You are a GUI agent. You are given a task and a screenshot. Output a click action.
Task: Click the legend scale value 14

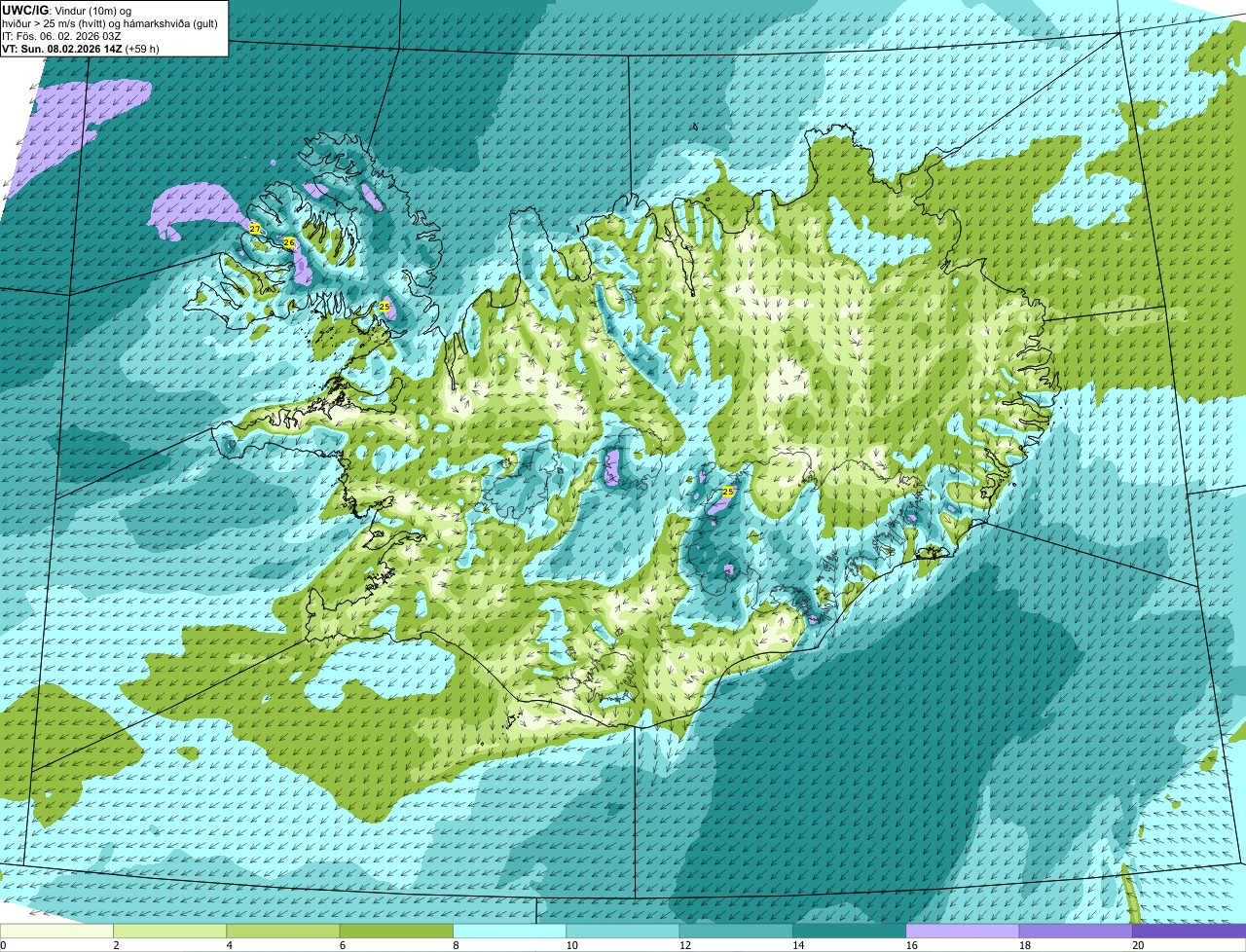tap(798, 945)
